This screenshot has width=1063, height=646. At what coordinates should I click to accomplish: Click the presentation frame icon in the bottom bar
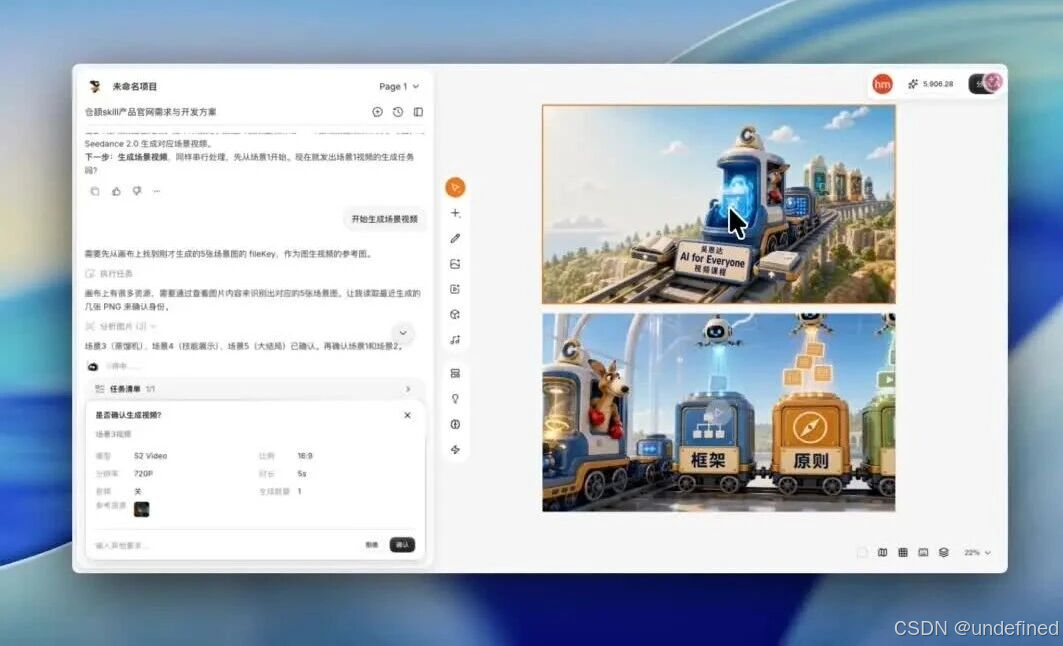click(x=923, y=552)
